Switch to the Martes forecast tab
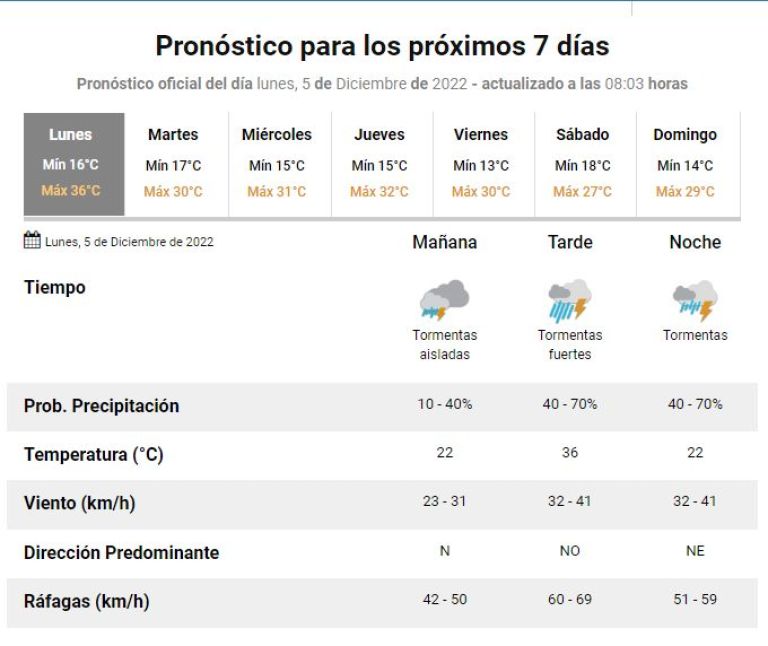768x646 pixels. [x=173, y=164]
